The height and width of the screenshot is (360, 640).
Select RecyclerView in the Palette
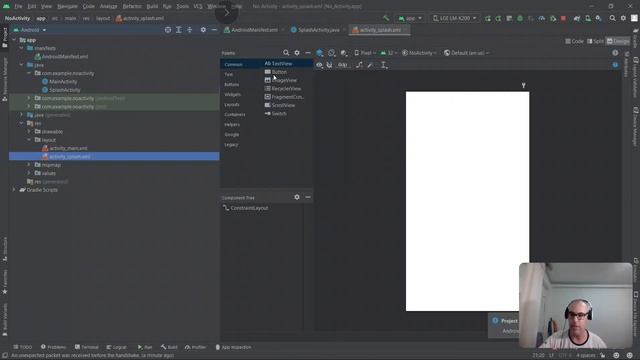tap(283, 89)
